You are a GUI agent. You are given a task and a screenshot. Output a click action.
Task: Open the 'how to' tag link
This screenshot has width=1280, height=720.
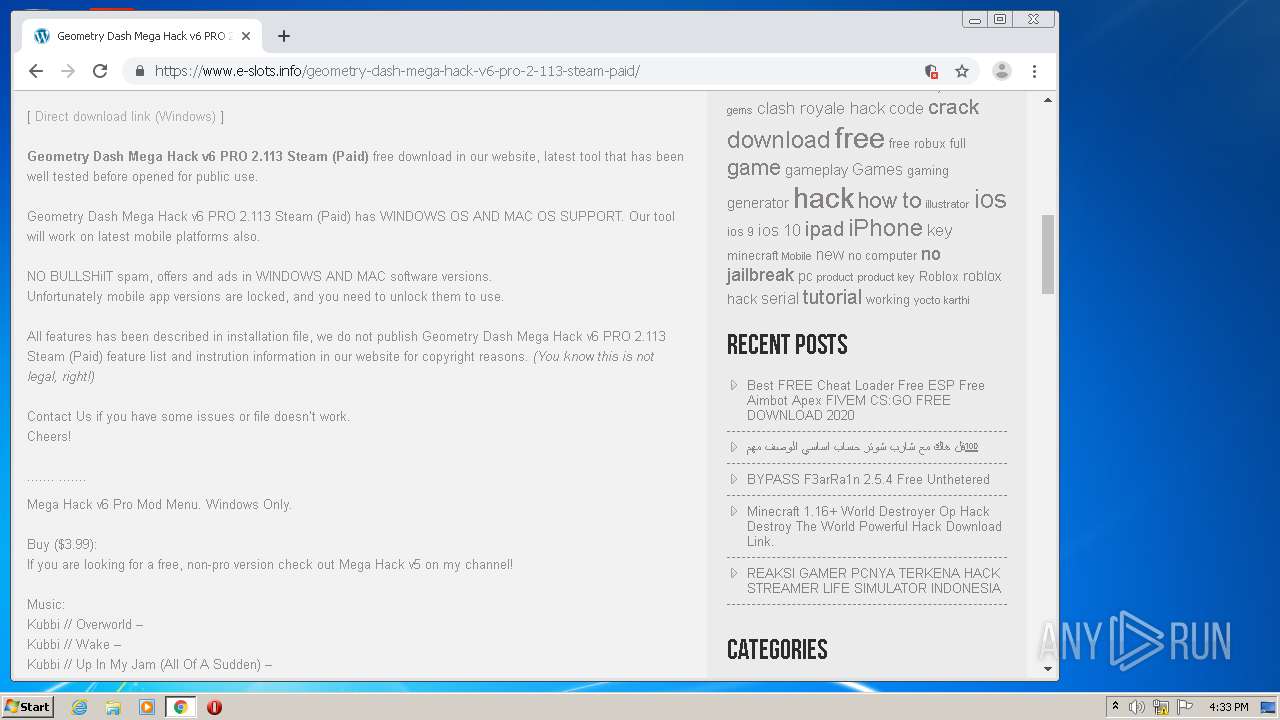[x=889, y=200]
